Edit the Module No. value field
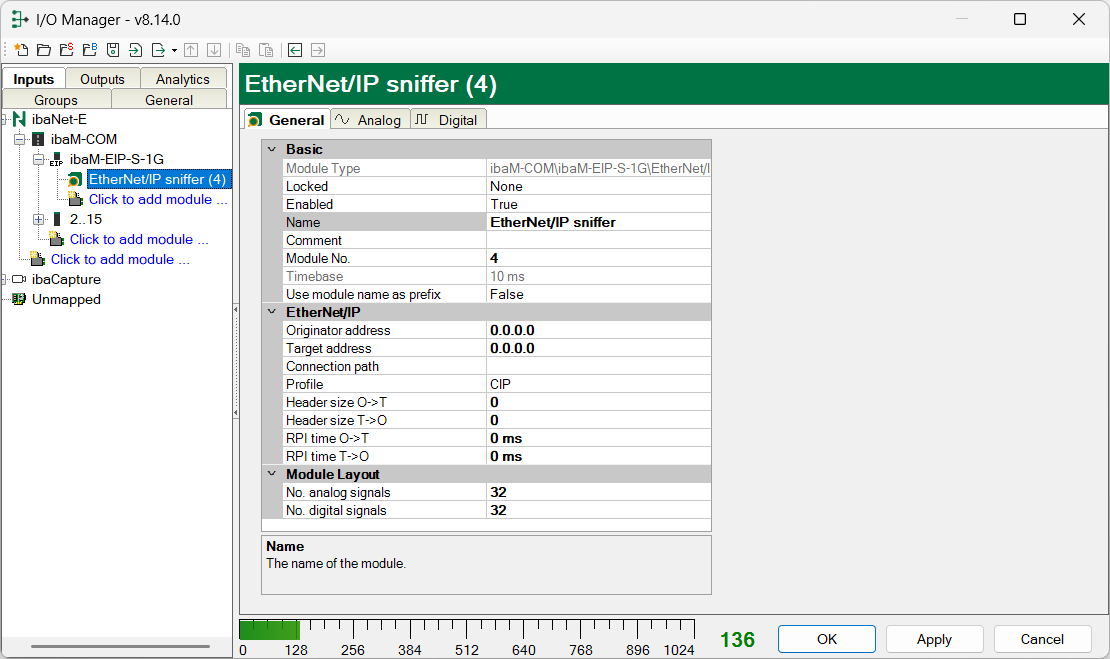Screen dimensions: 1110x659 [598, 258]
